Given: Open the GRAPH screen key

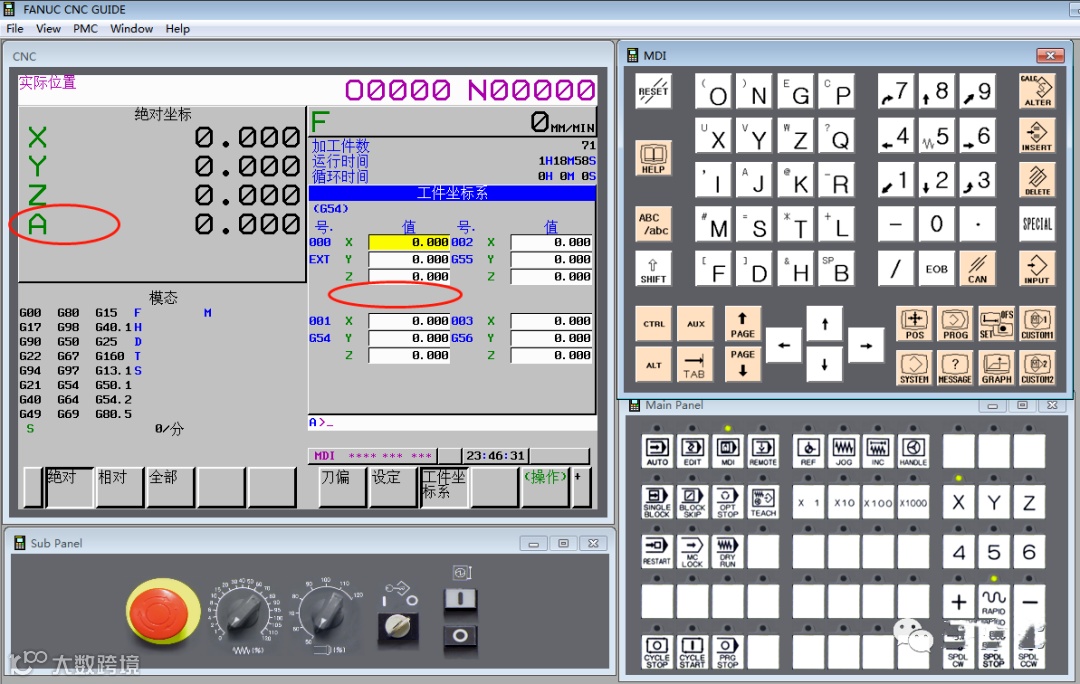Looking at the screenshot, I should [x=996, y=368].
